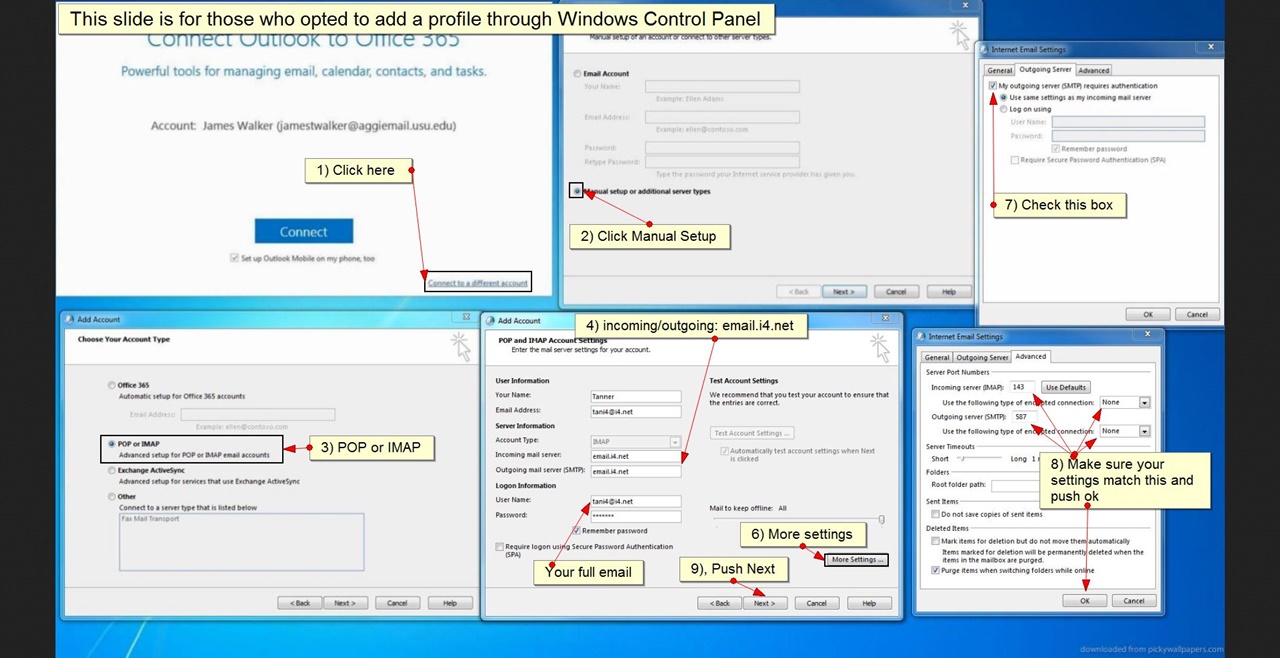
Task: Click the Internet Email Settings icon above the Server Port Numbers
Action: (x=921, y=337)
